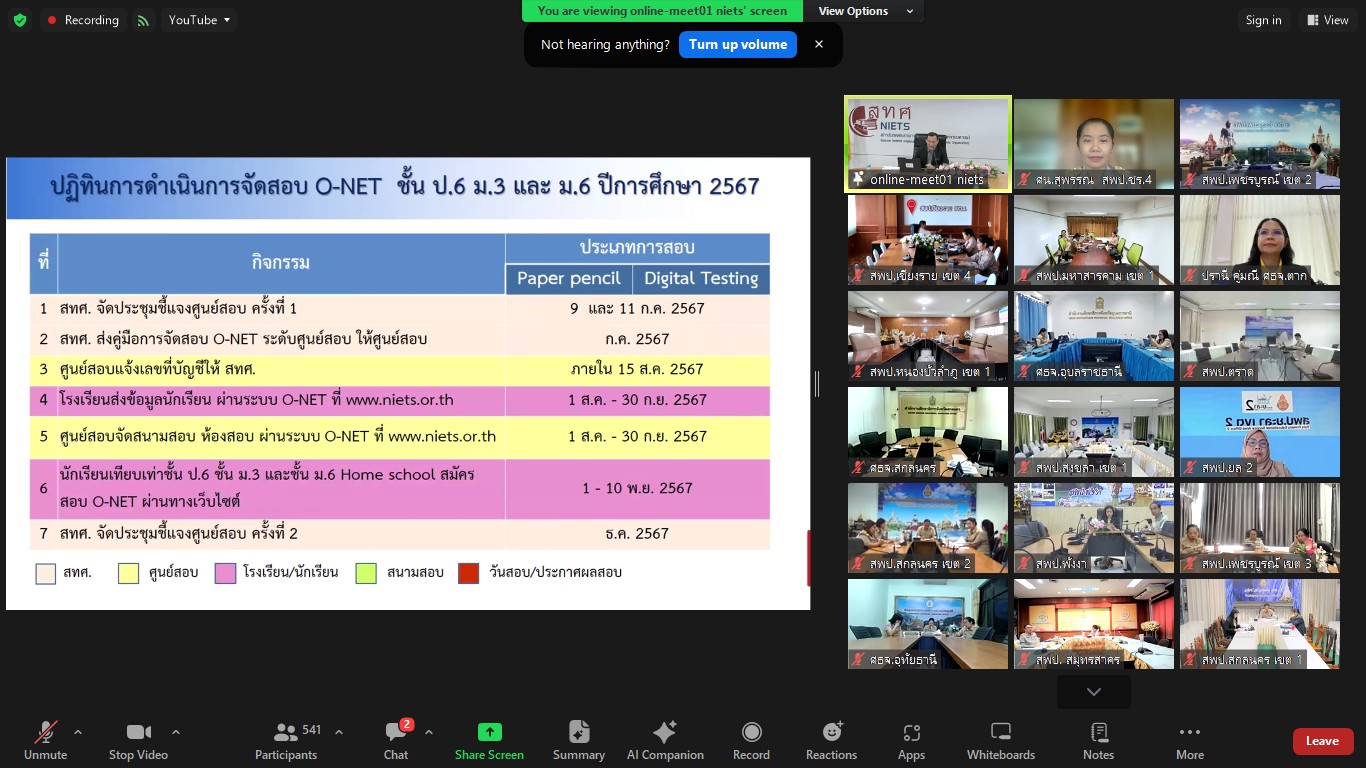Screen dimensions: 1366x768
Task: Click the red Leave button
Action: pyautogui.click(x=1323, y=741)
